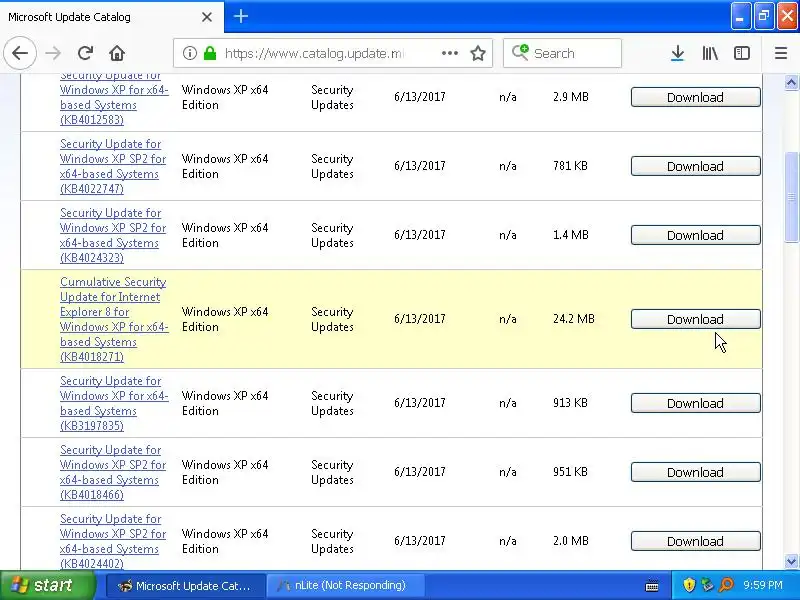Click the vertical scrollbar thumb
The height and width of the screenshot is (600, 800).
pyautogui.click(x=791, y=197)
